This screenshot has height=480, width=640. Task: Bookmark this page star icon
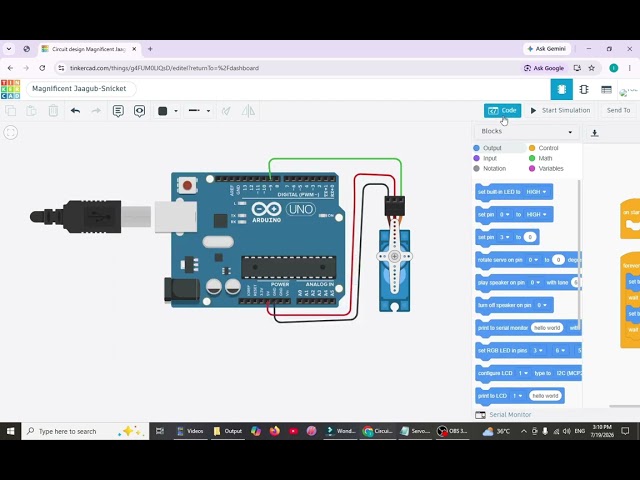click(591, 68)
